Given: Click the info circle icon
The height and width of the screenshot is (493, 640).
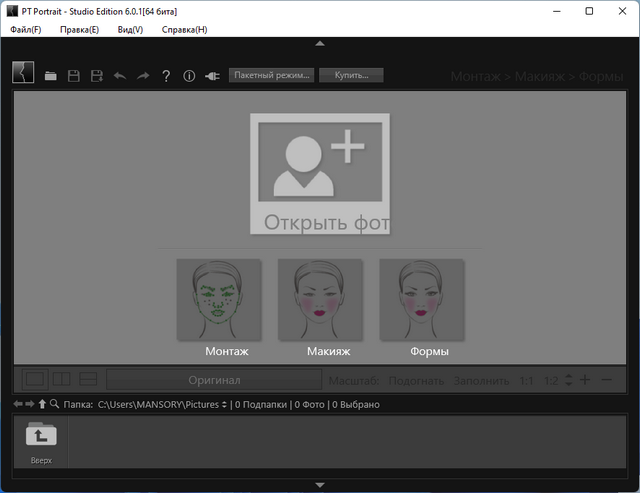Looking at the screenshot, I should click(189, 76).
